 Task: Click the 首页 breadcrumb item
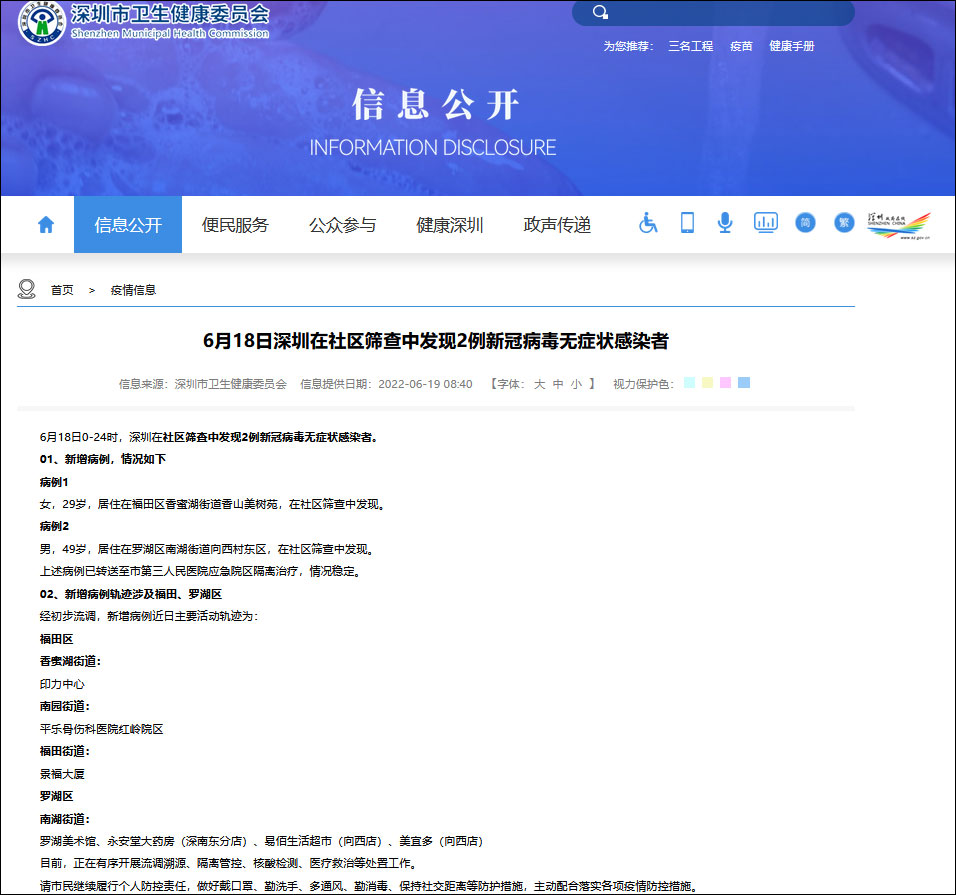click(60, 289)
